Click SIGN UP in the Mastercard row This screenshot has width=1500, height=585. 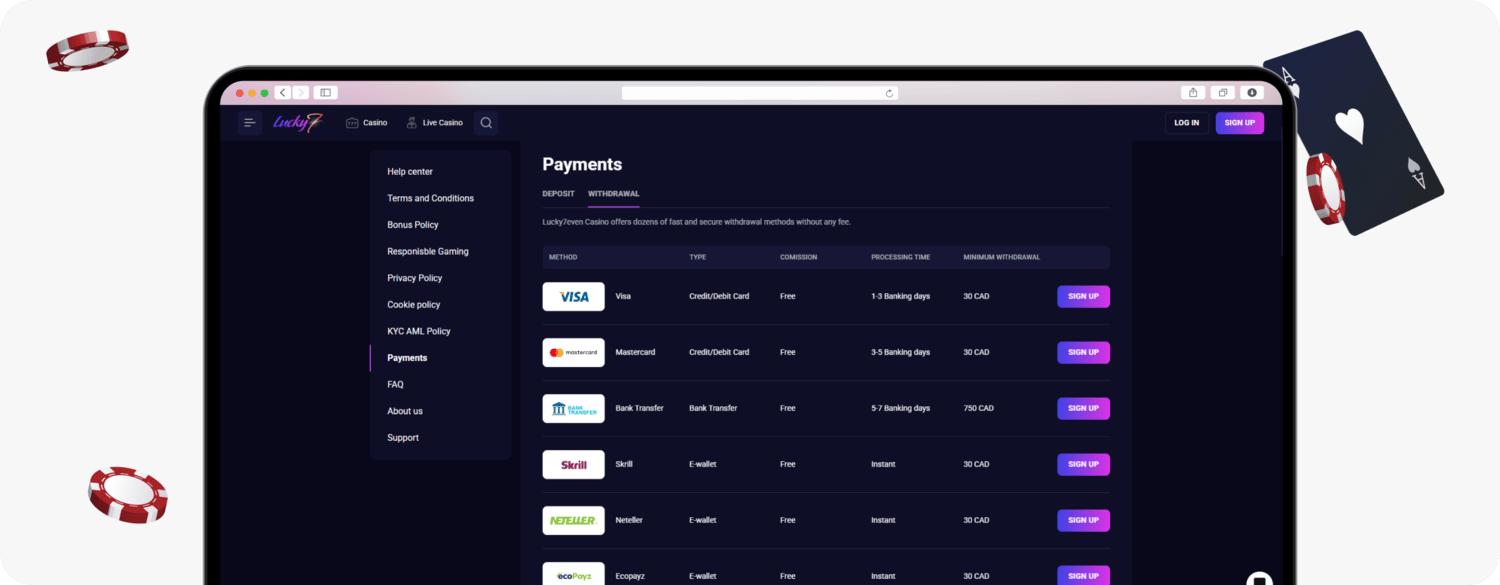coord(1084,353)
